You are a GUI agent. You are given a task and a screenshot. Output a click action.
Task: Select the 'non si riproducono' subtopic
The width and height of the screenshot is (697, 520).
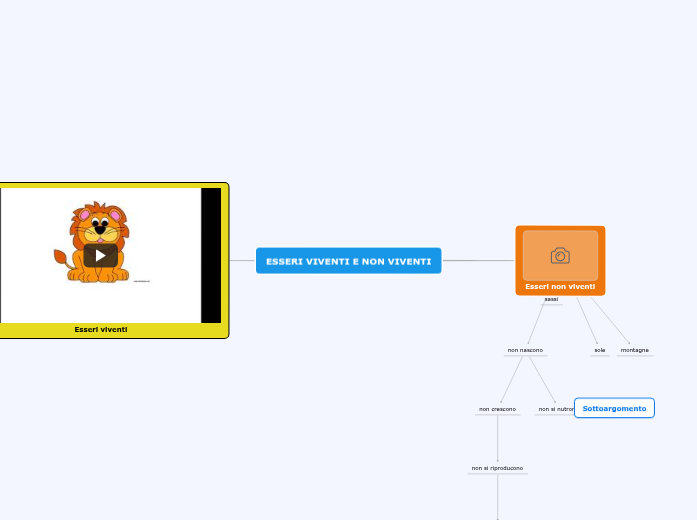tap(497, 468)
